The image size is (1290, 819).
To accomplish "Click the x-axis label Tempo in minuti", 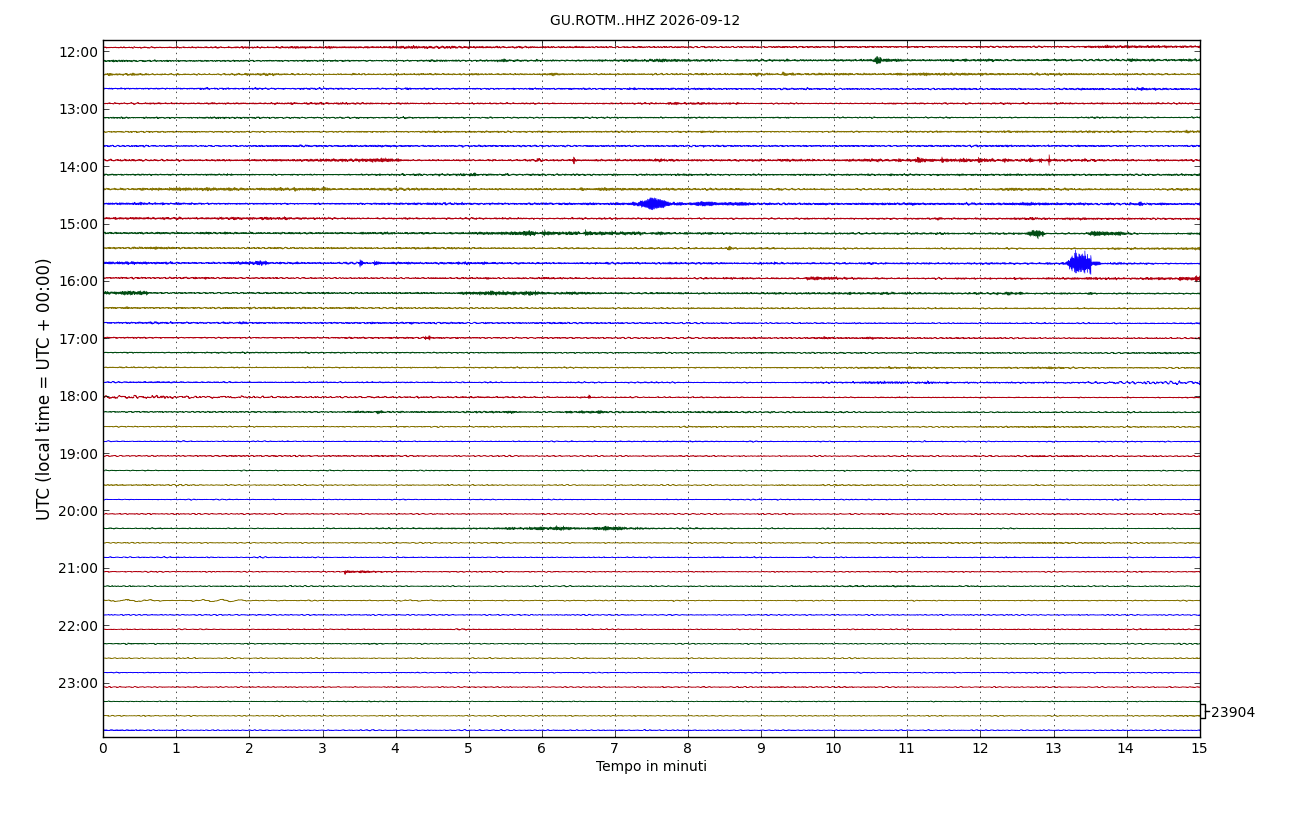I will click(651, 767).
